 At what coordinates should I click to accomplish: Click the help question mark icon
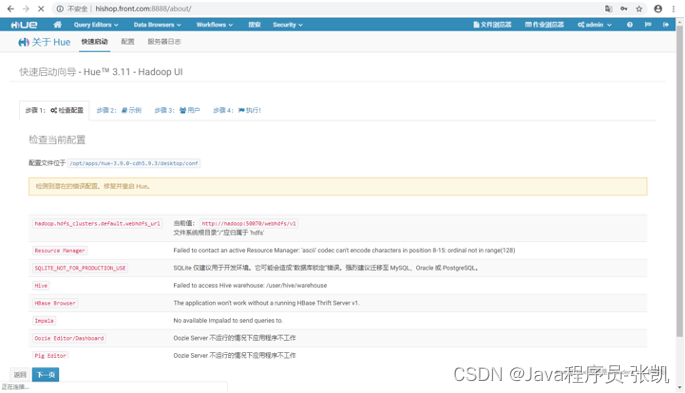coord(630,25)
